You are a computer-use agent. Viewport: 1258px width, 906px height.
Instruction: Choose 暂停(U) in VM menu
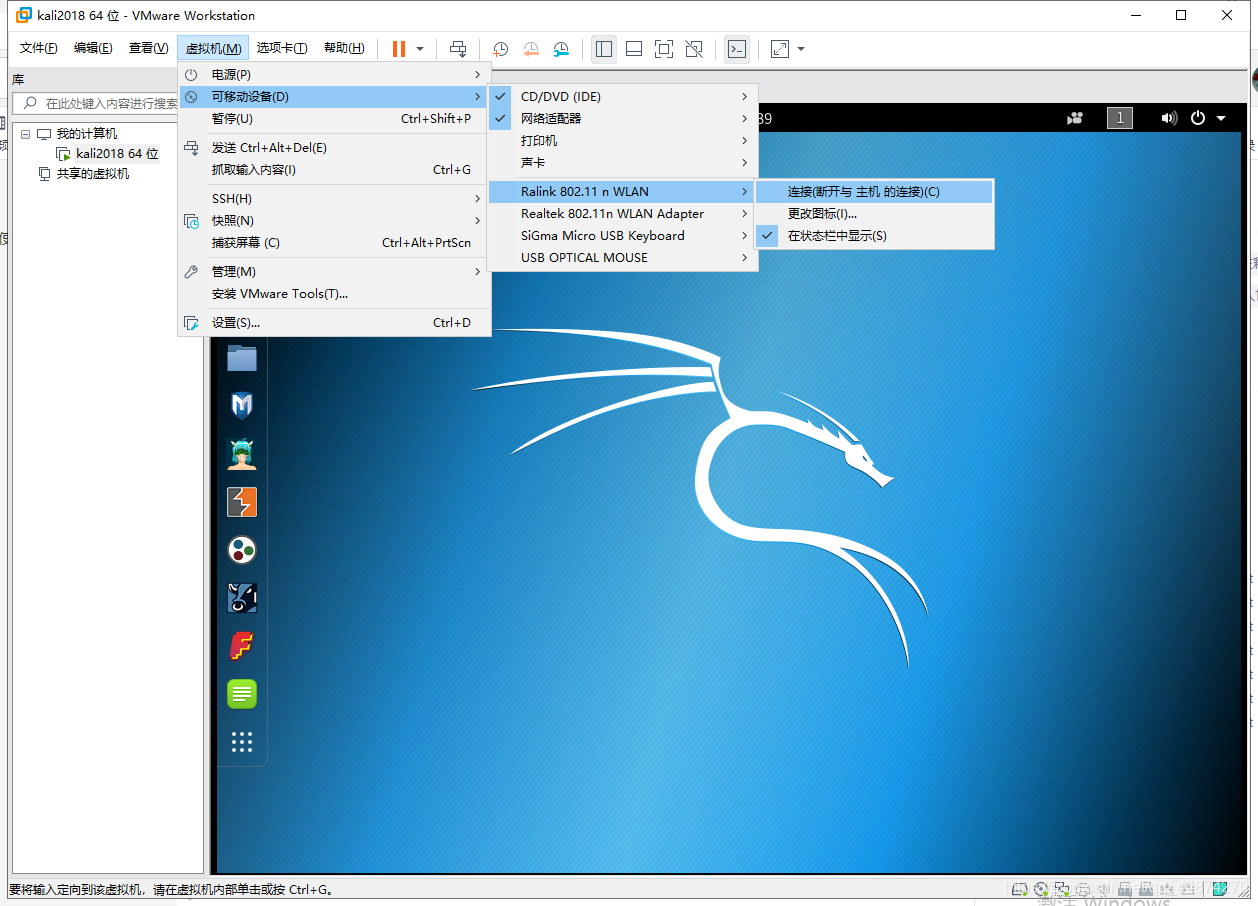(335, 119)
